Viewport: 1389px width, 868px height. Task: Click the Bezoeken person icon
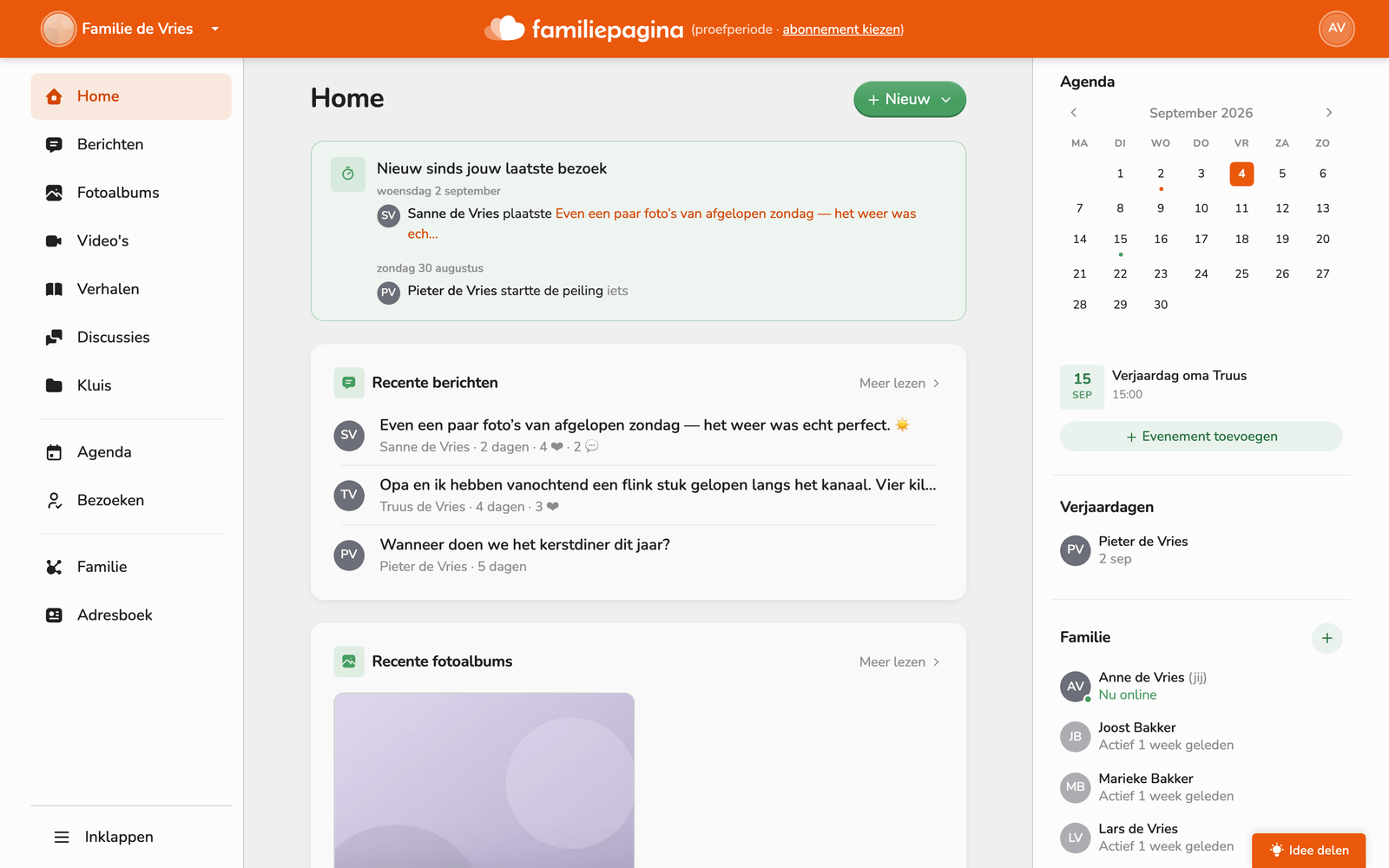click(x=54, y=501)
